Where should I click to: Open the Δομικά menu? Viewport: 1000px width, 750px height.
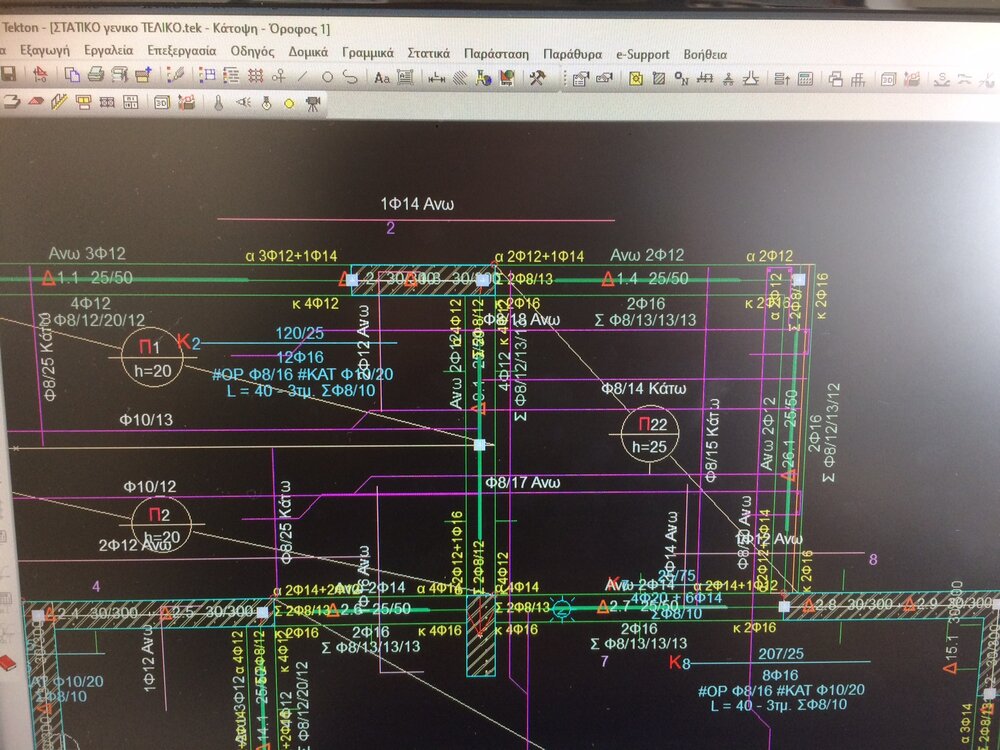pos(309,53)
